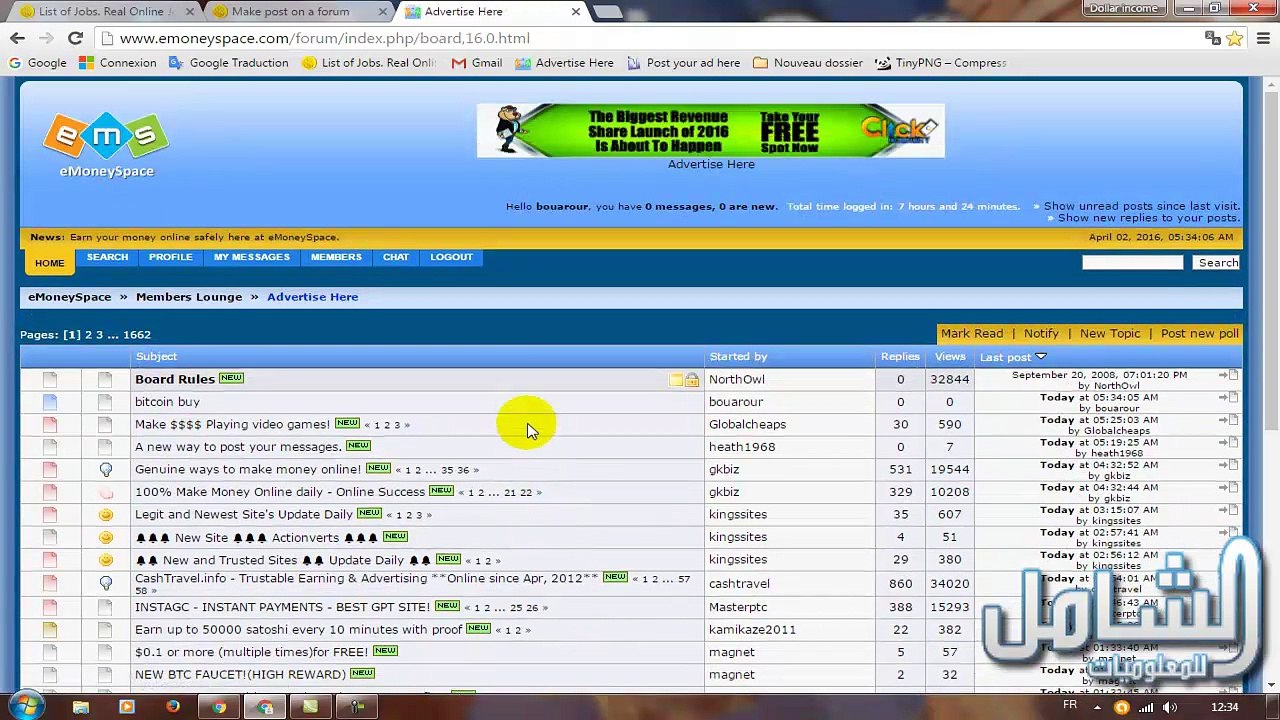The image size is (1280, 720).
Task: Click NEW badge beside Make $$$$ Playing video games
Action: click(x=347, y=423)
